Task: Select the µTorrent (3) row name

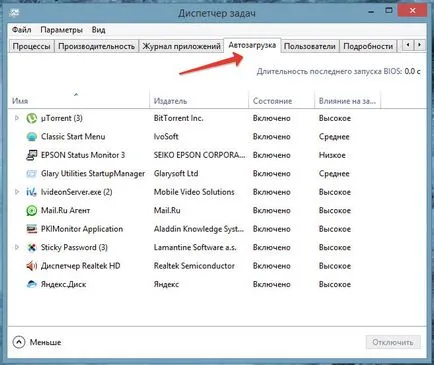Action: click(62, 118)
